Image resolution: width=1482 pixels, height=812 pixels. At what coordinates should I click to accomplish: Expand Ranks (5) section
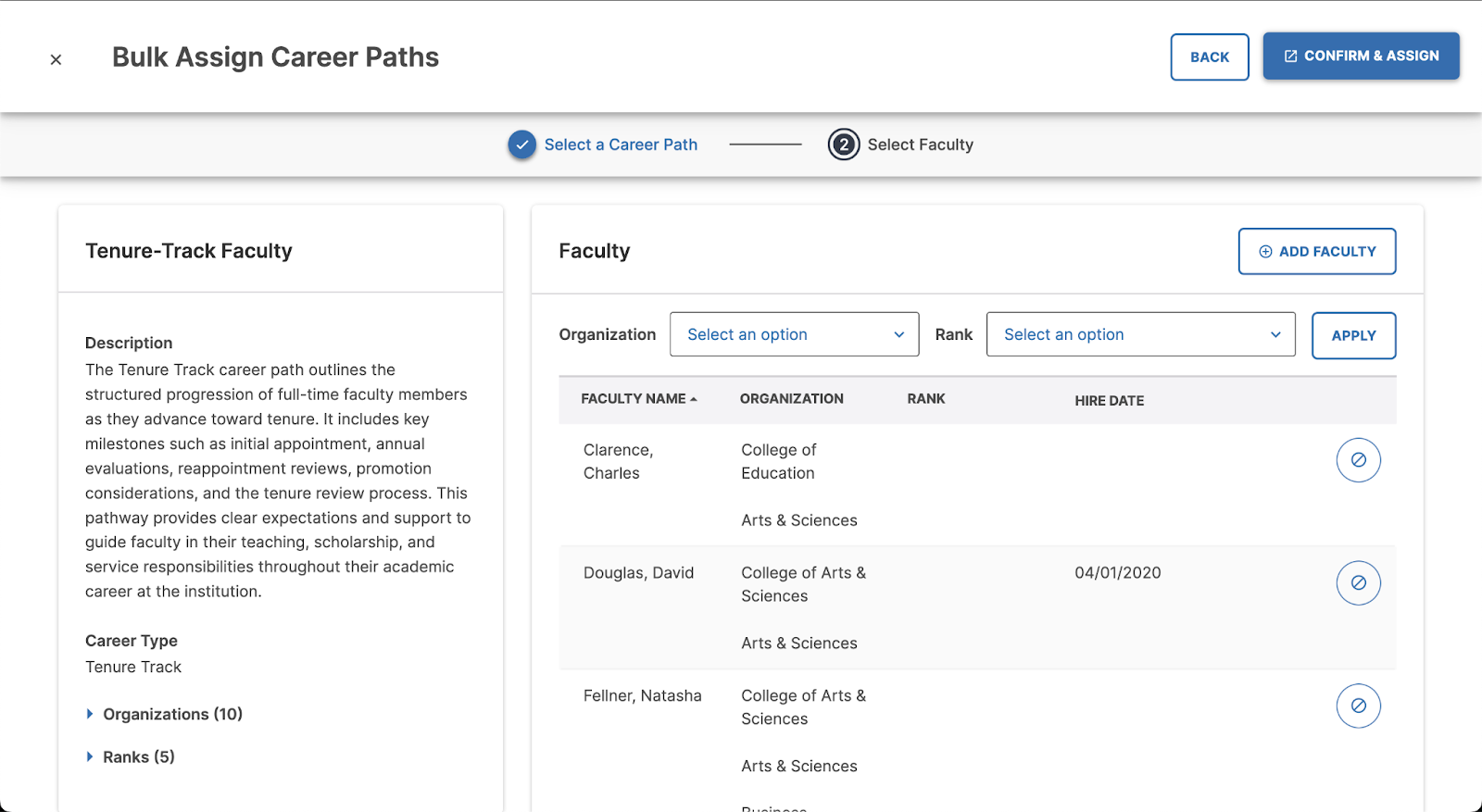point(131,757)
